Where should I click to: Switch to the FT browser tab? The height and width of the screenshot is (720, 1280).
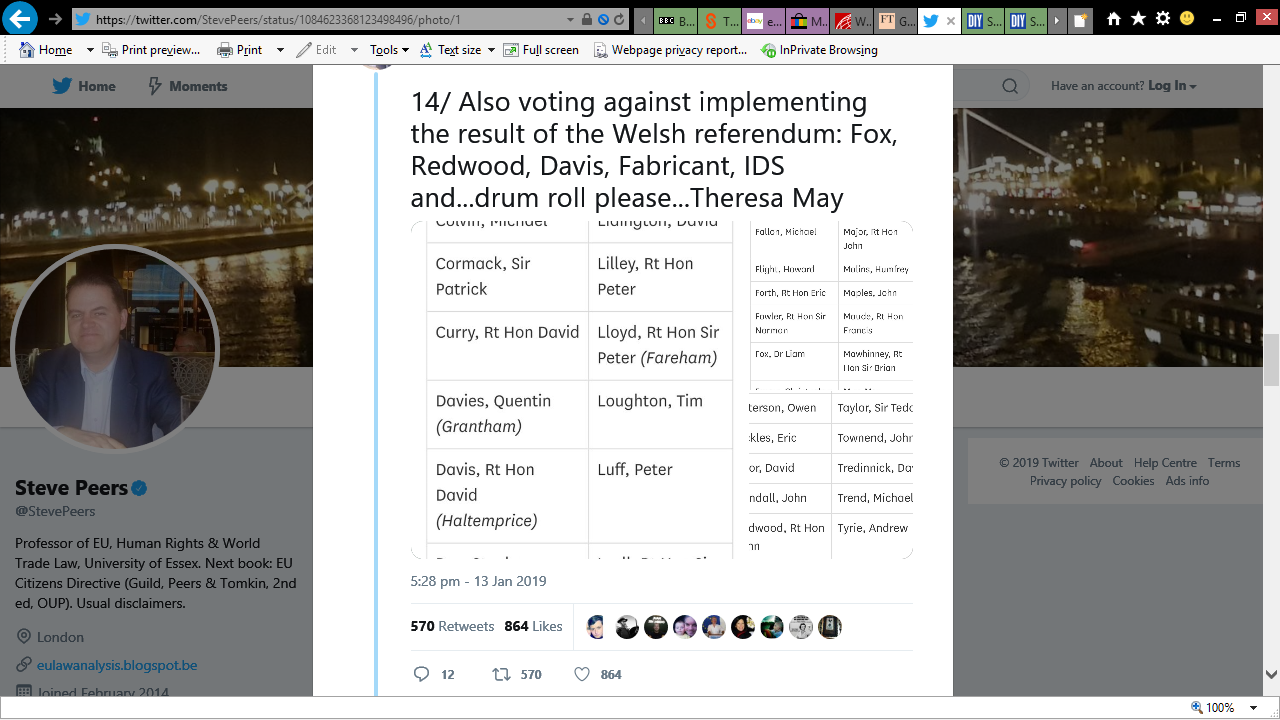(x=893, y=20)
